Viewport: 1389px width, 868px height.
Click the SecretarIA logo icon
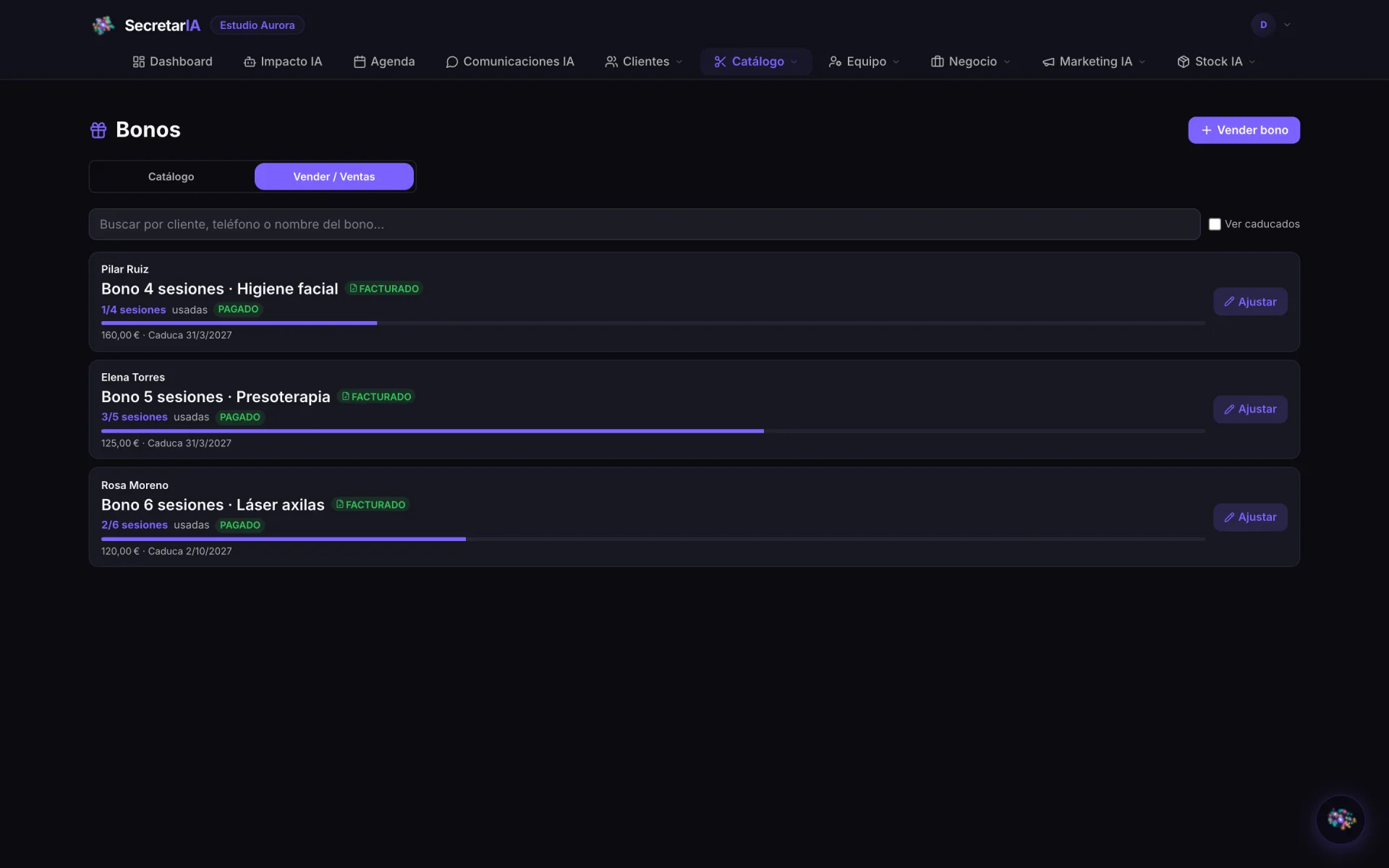point(103,25)
